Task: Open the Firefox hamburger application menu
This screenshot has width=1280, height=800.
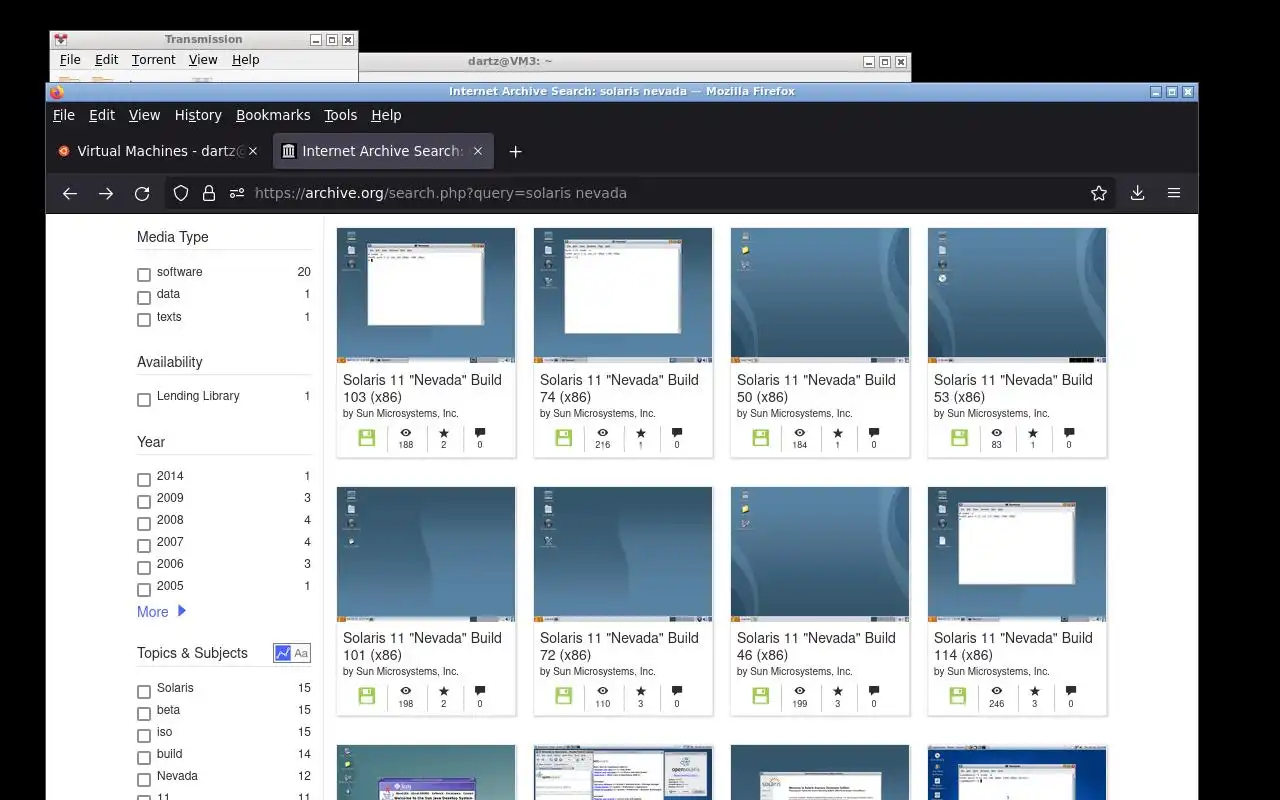Action: [x=1174, y=194]
